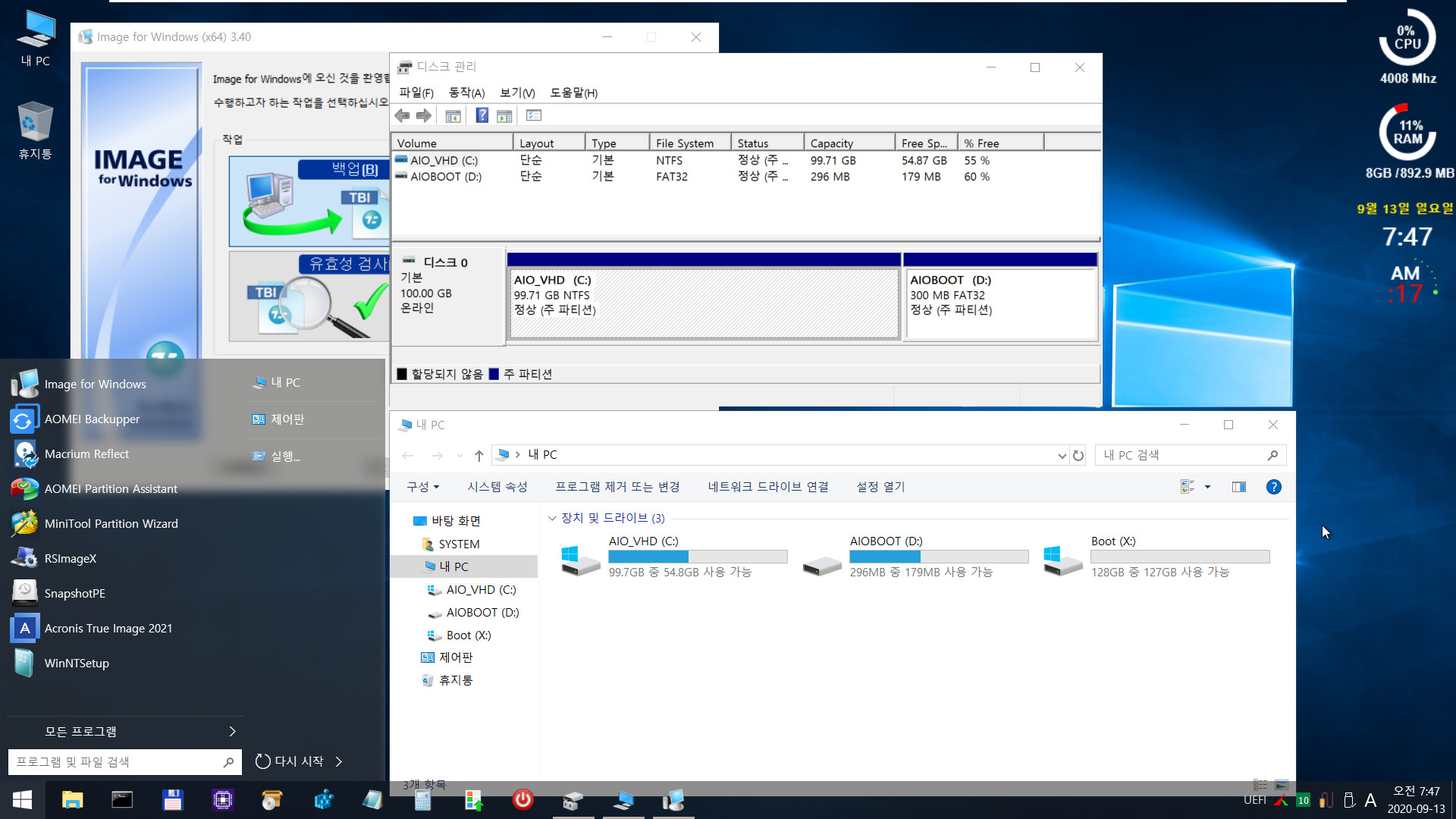
Task: Click the 내 PC 검색 search field
Action: click(x=1191, y=455)
